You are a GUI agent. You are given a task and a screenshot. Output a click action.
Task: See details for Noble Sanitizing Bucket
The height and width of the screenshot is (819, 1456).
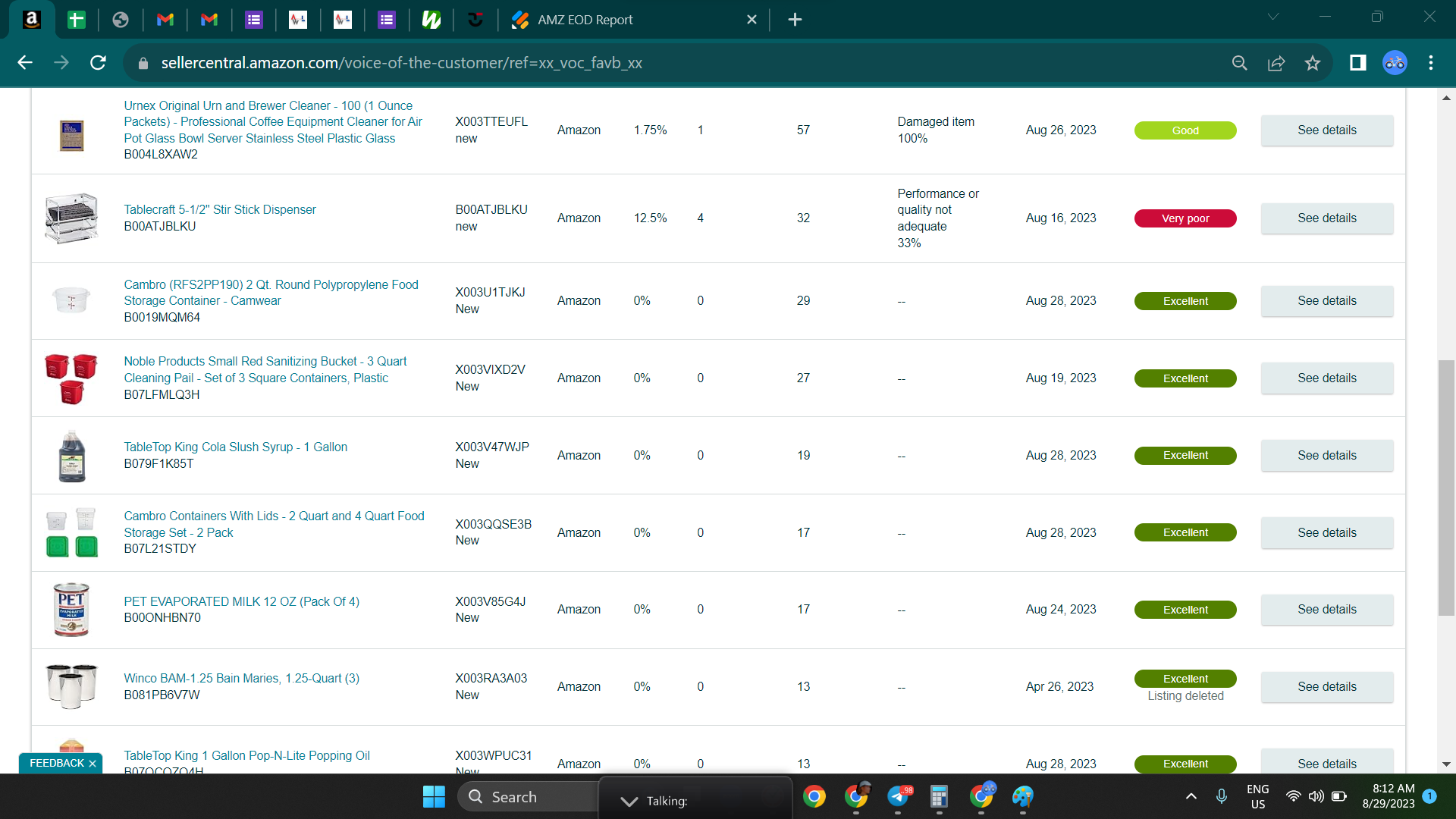(1327, 378)
